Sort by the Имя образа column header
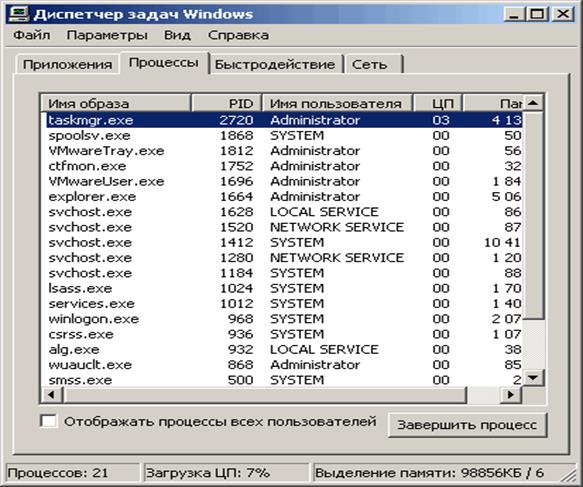The height and width of the screenshot is (487, 583). tap(116, 103)
